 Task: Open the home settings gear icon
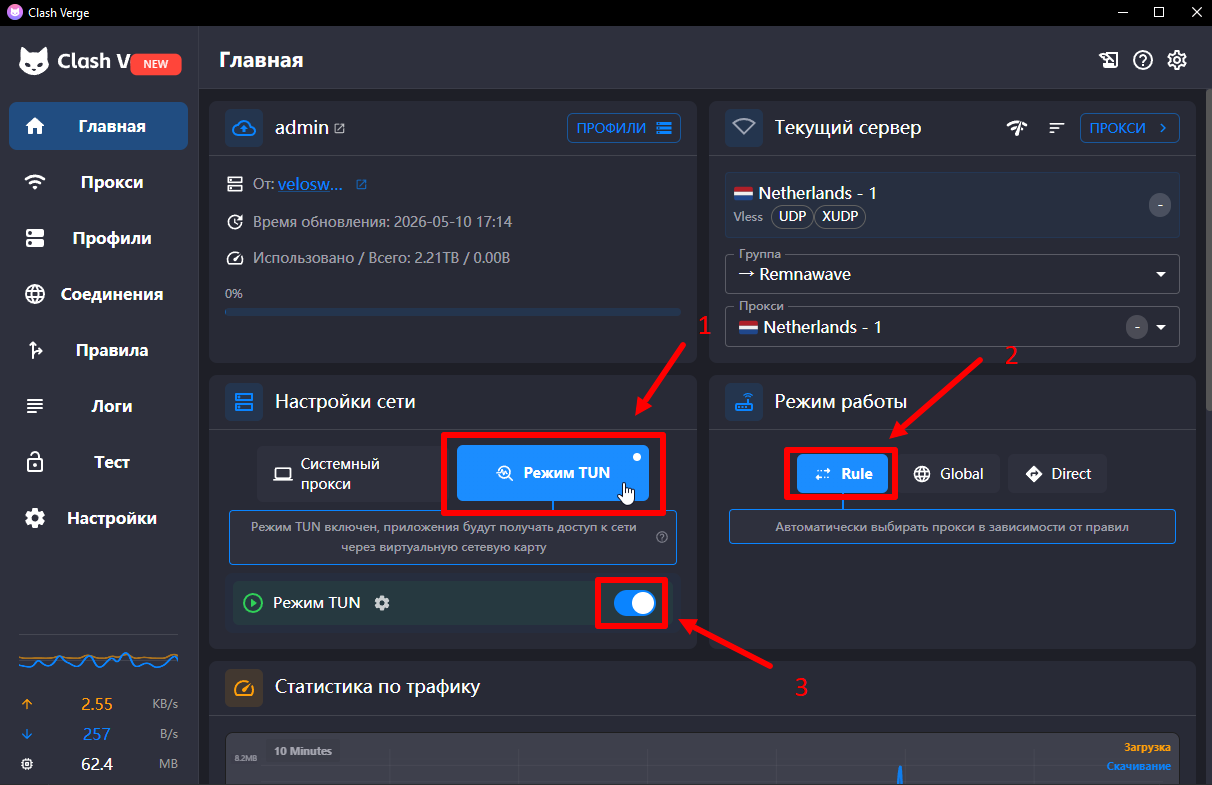coord(1177,60)
